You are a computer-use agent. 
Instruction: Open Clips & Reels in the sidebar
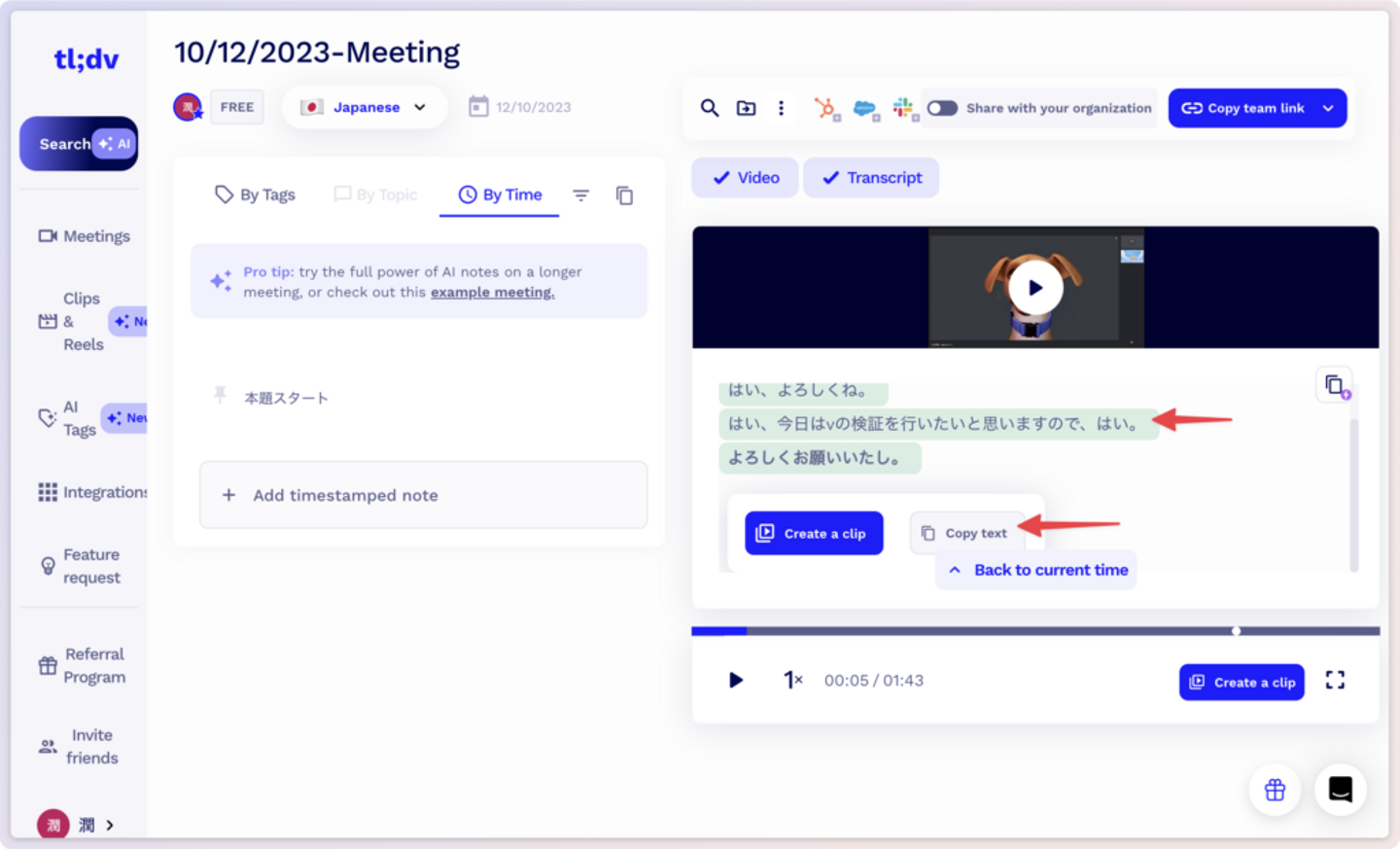coord(82,321)
